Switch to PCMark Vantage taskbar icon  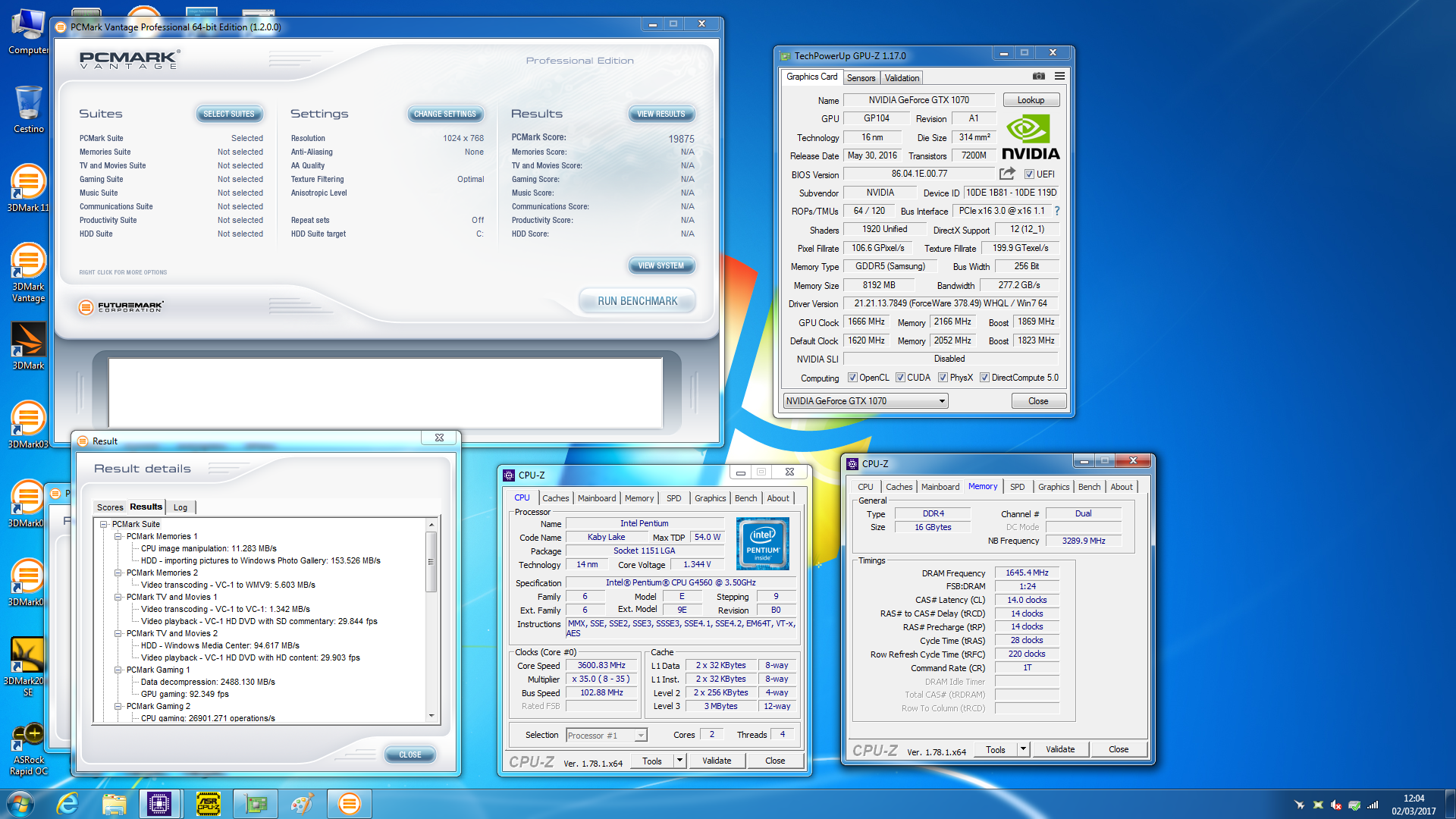tap(349, 804)
